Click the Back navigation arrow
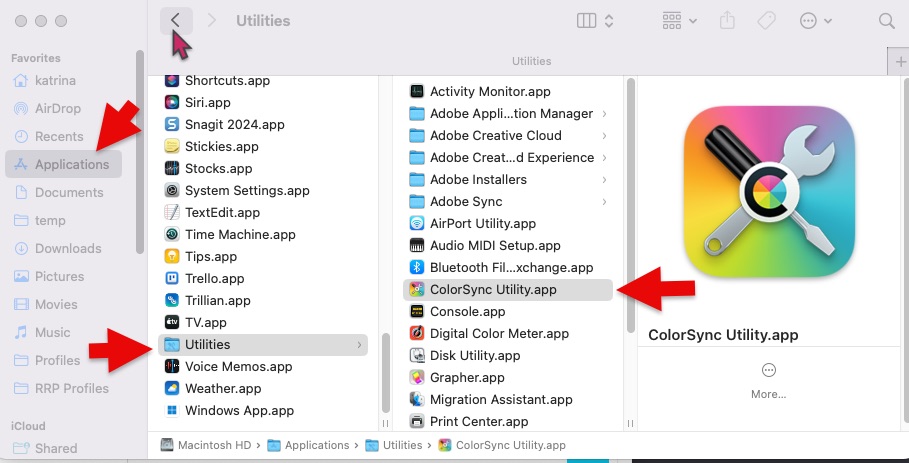The width and height of the screenshot is (909, 463). (x=176, y=20)
